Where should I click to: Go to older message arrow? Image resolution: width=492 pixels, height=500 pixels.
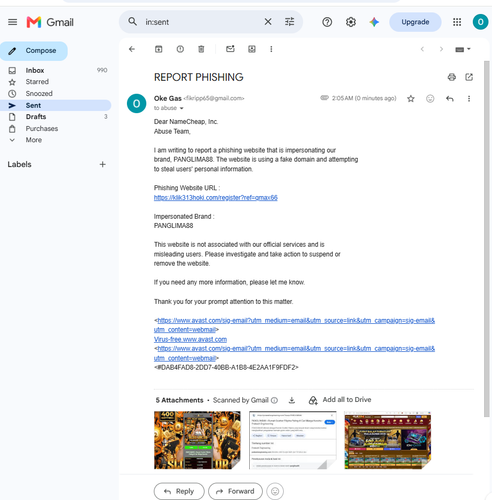(x=441, y=49)
